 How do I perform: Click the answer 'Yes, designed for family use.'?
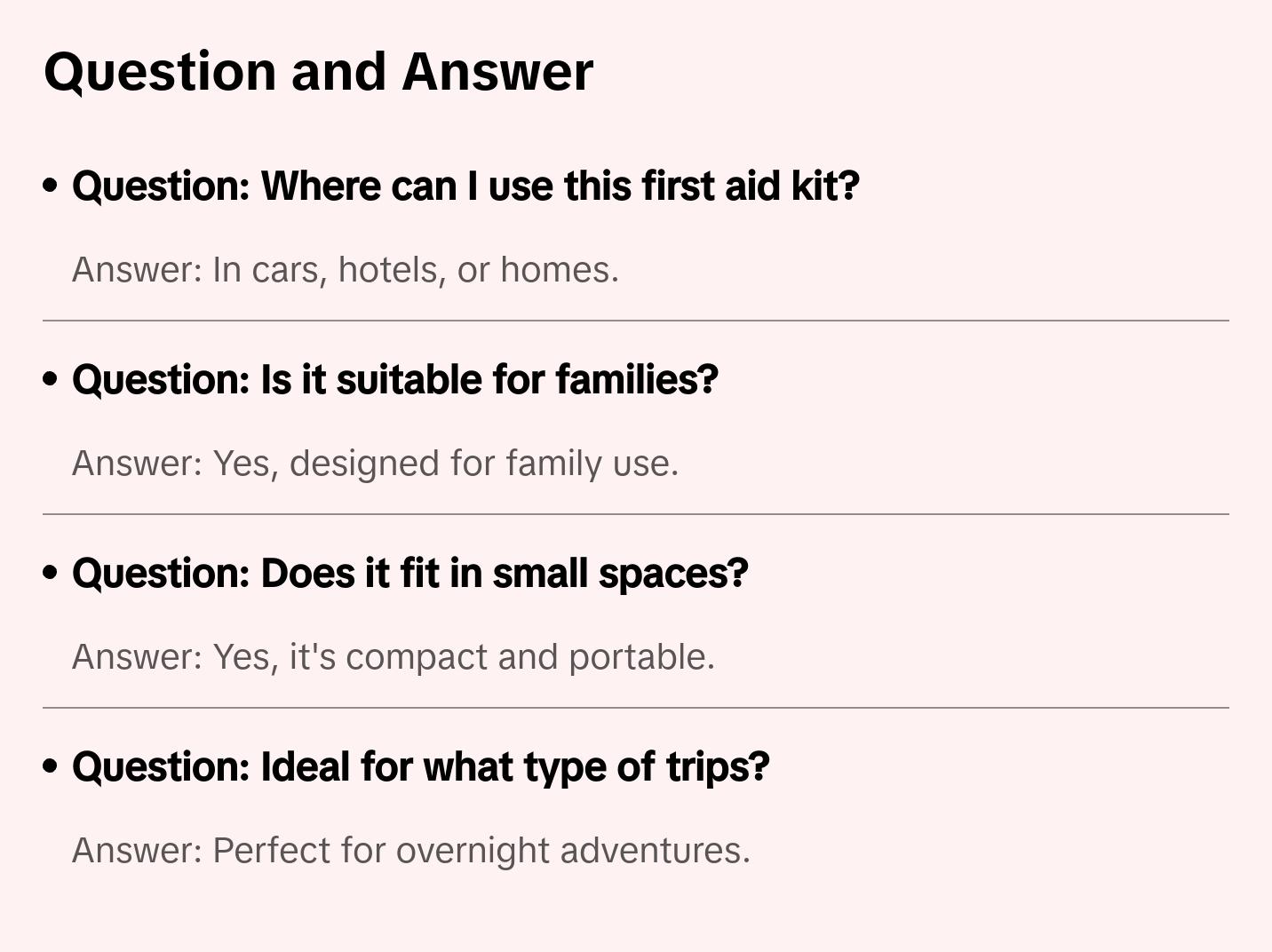click(375, 464)
